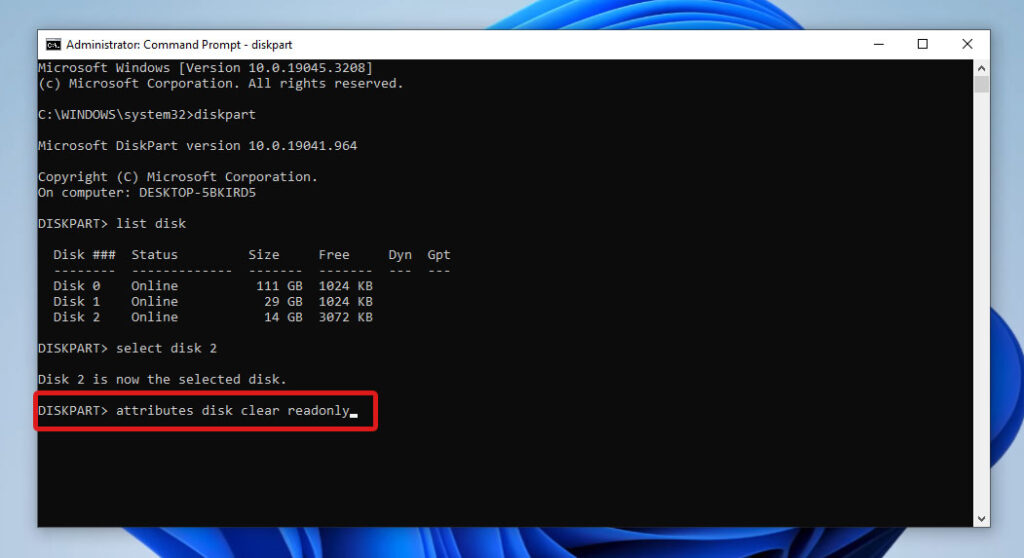The image size is (1024, 558).
Task: Click the window title bar text
Action: coord(179,45)
